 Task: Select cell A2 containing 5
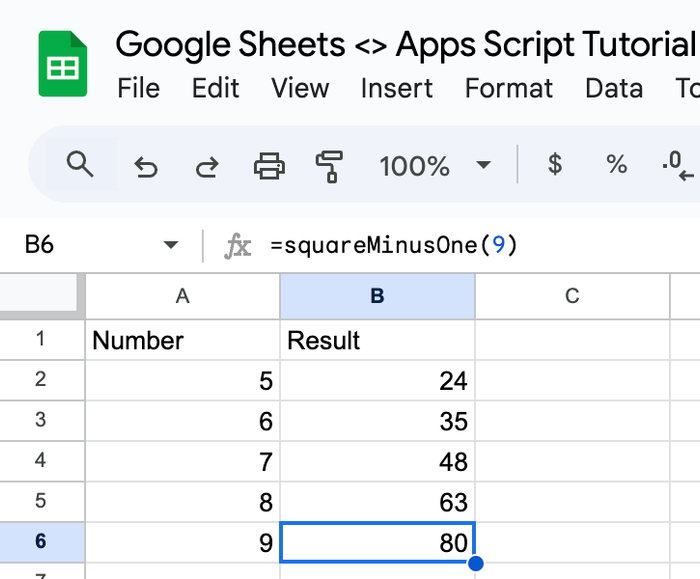tap(182, 381)
